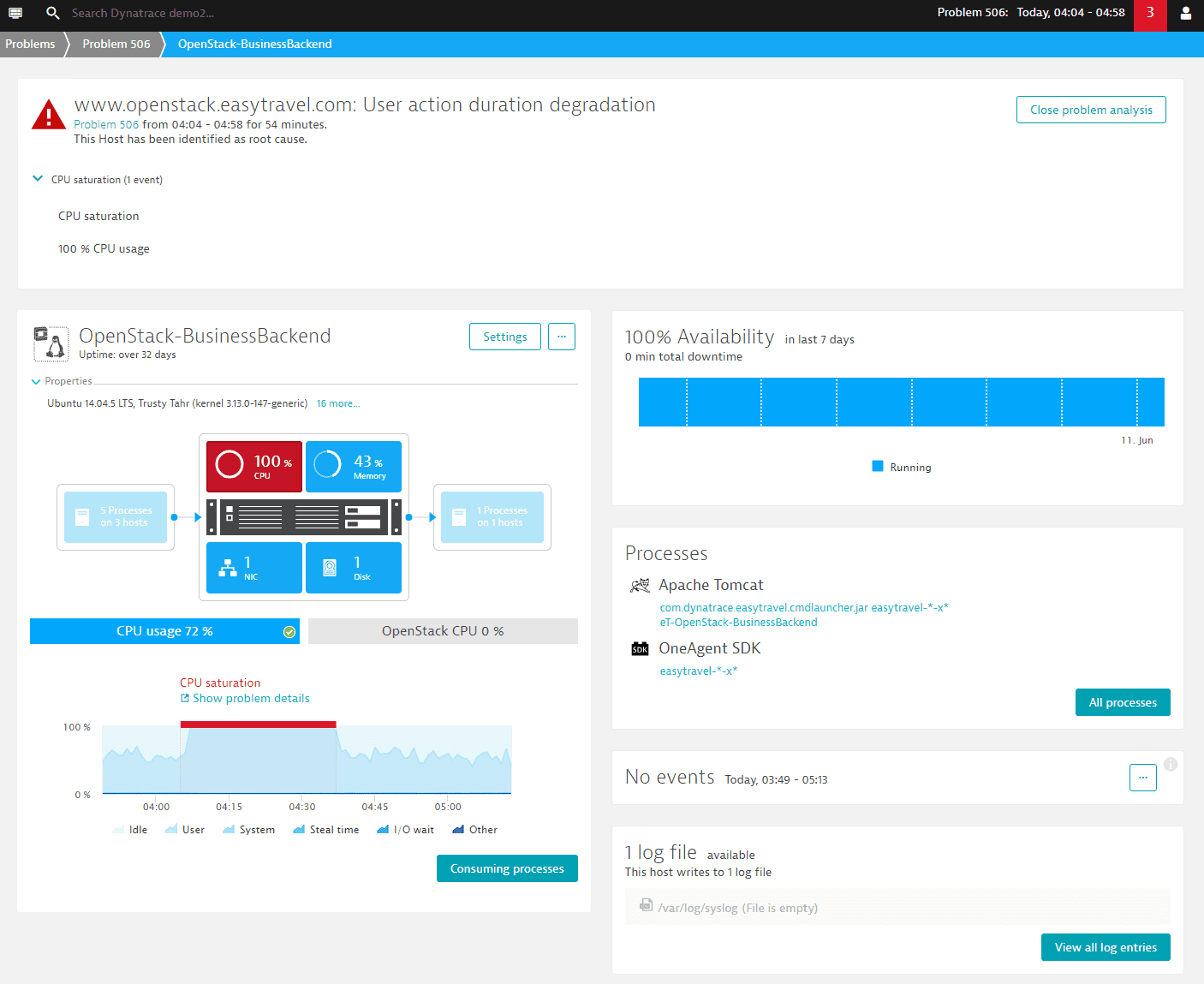Click View all log entries button
Viewport: 1204px width, 984px height.
click(x=1106, y=947)
